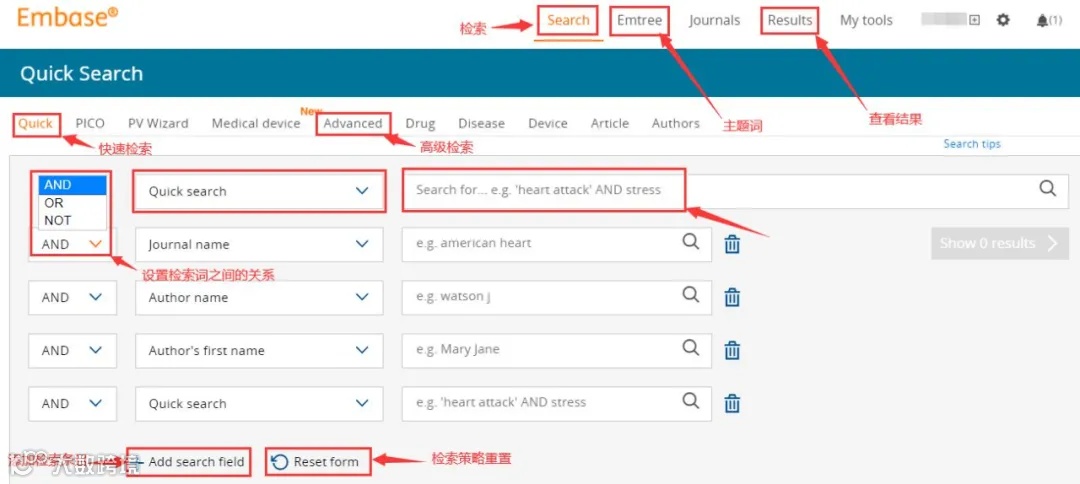
Task: Open the Journal name field dropdown
Action: point(259,244)
